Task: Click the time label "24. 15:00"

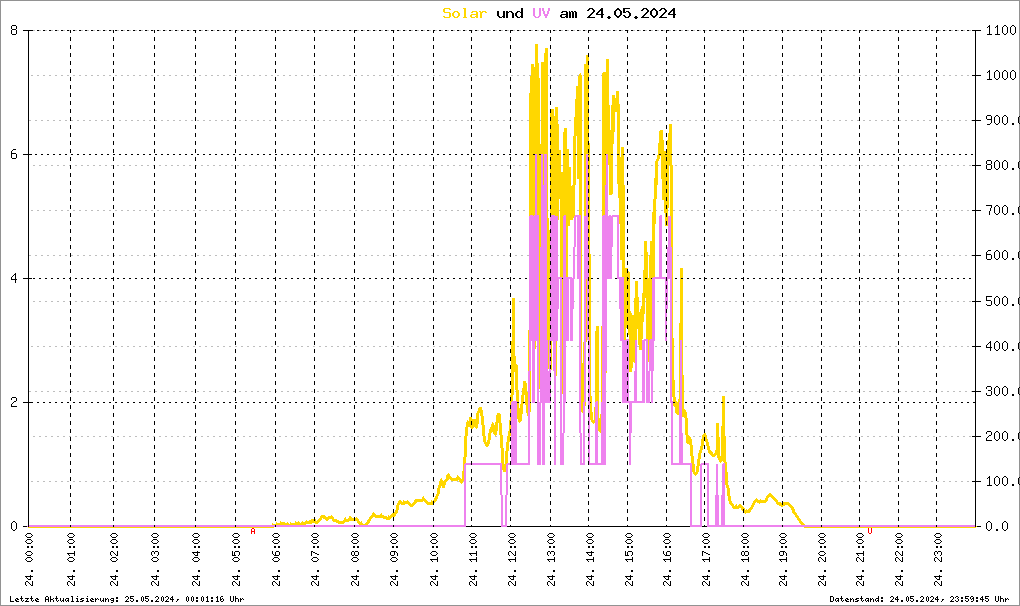Action: pyautogui.click(x=628, y=560)
